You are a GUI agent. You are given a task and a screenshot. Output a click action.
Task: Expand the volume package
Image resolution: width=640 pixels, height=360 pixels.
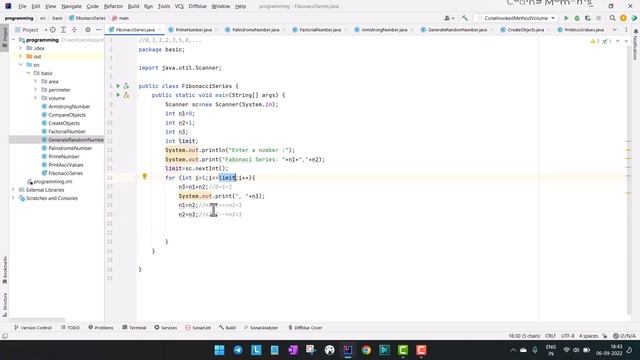tap(36, 98)
